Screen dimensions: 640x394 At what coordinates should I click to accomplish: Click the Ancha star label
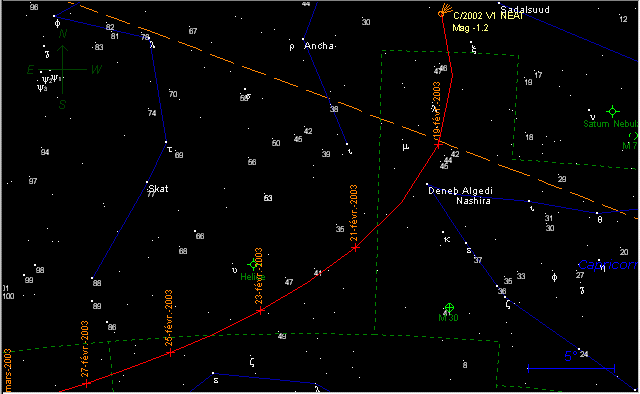tap(319, 46)
